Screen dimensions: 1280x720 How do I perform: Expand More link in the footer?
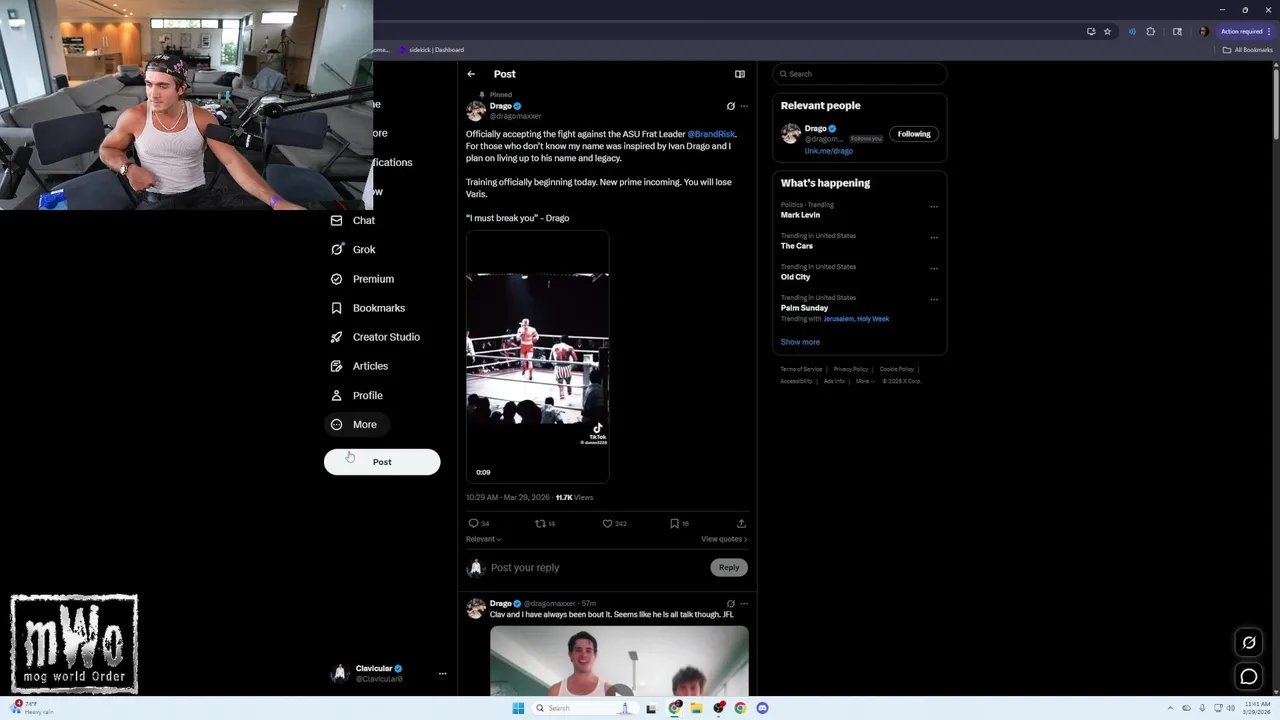pyautogui.click(x=865, y=381)
